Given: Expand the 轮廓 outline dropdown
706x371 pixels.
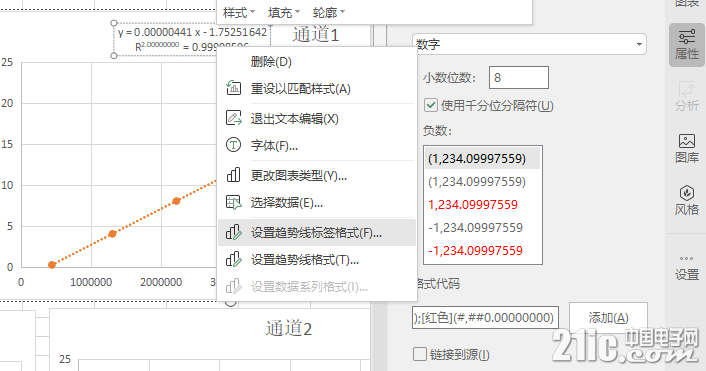Looking at the screenshot, I should click(329, 13).
